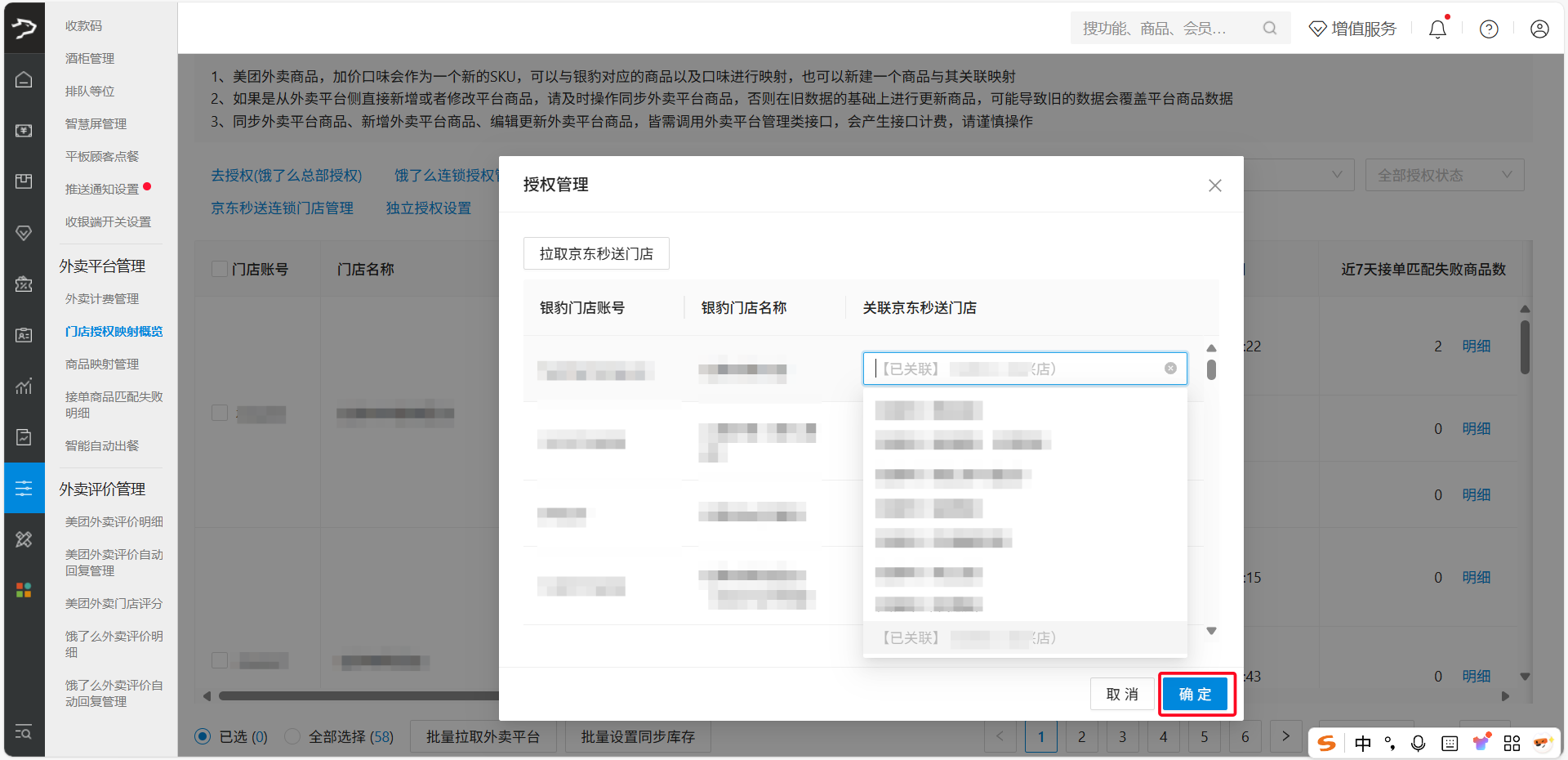Click 批量拉取外卖平台 button

(483, 736)
